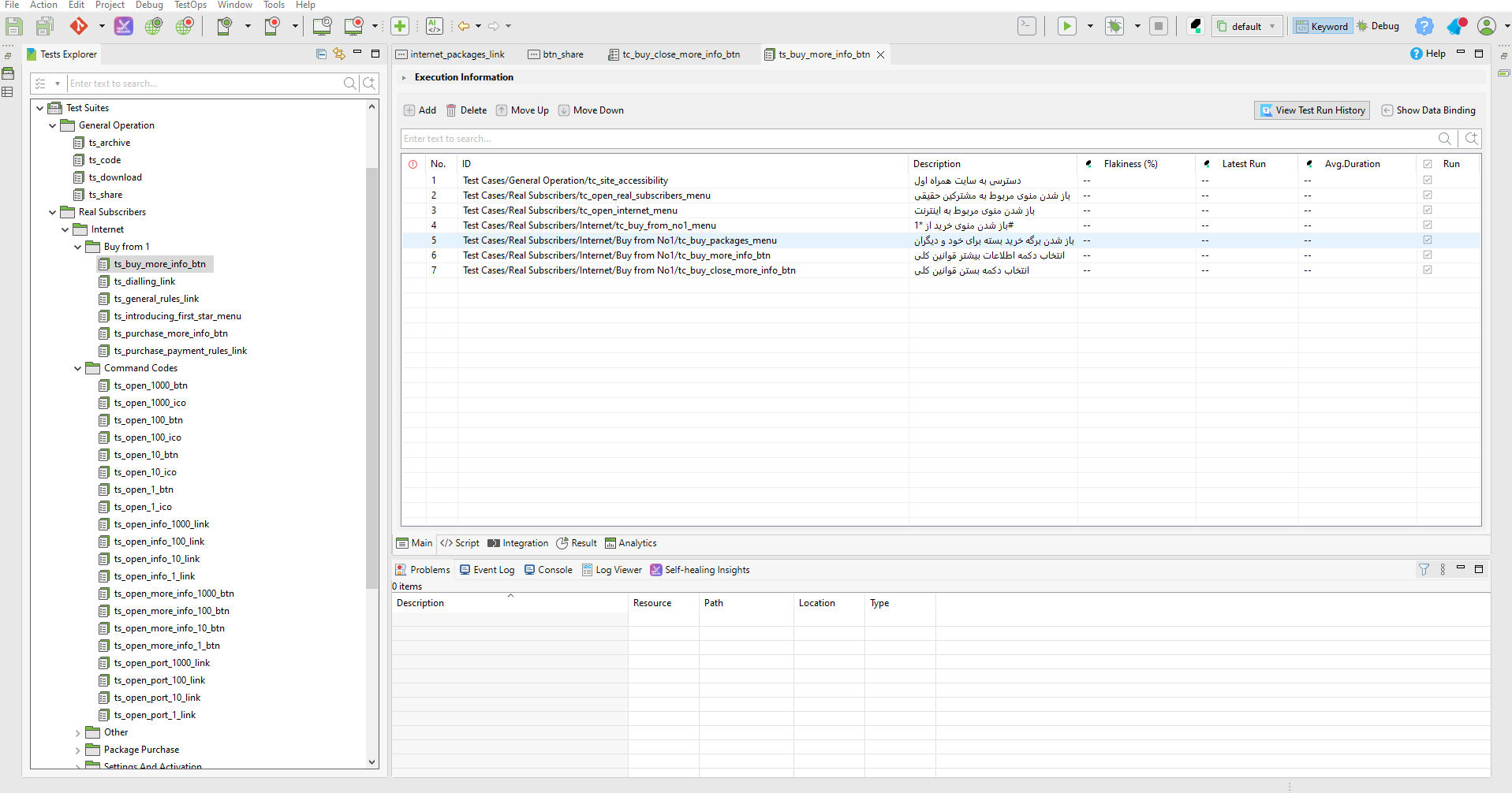This screenshot has width=1512, height=793.
Task: Click the Git toolbar icon
Action: 79,26
